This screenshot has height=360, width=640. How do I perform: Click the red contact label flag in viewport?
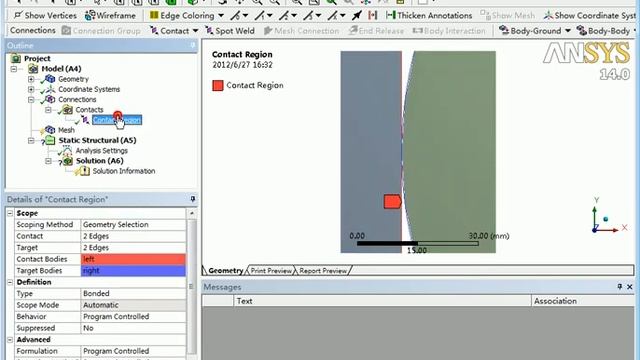[392, 202]
